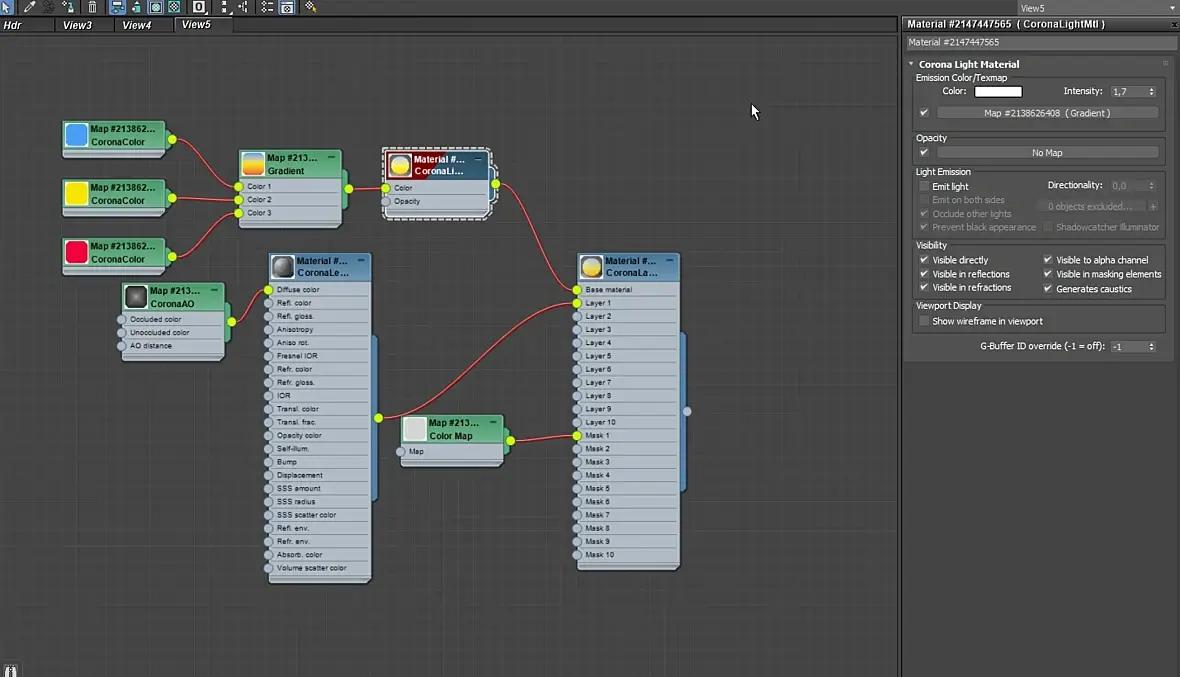Image resolution: width=1180 pixels, height=677 pixels.
Task: Click the trash can delete icon
Action: tap(92, 7)
